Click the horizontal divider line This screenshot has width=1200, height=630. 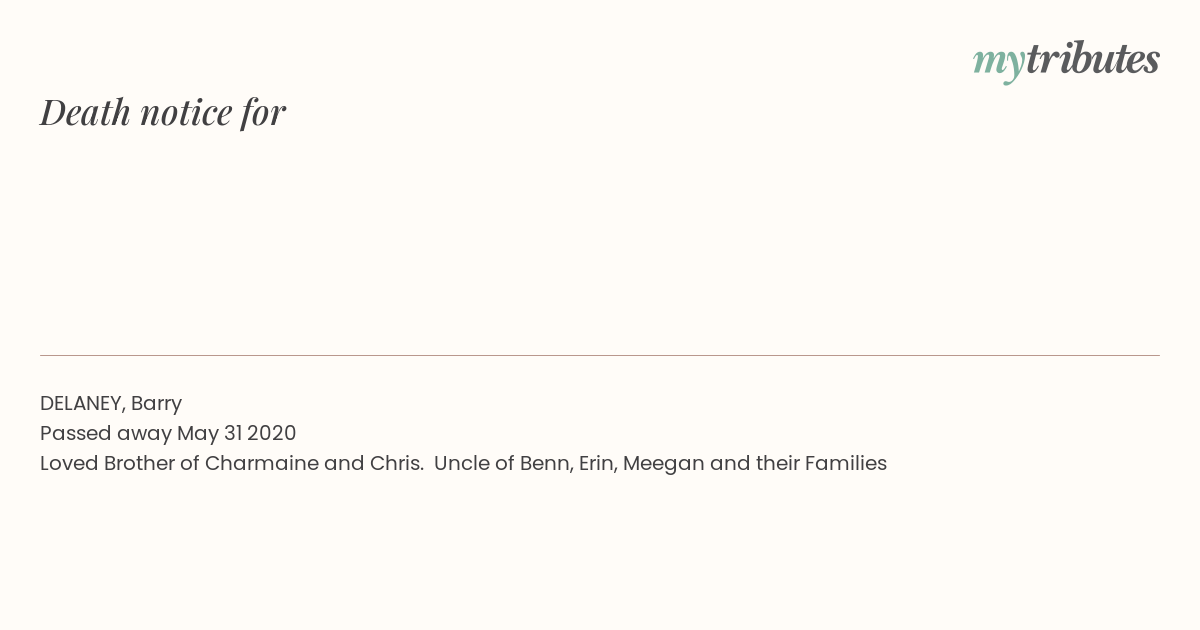click(600, 355)
